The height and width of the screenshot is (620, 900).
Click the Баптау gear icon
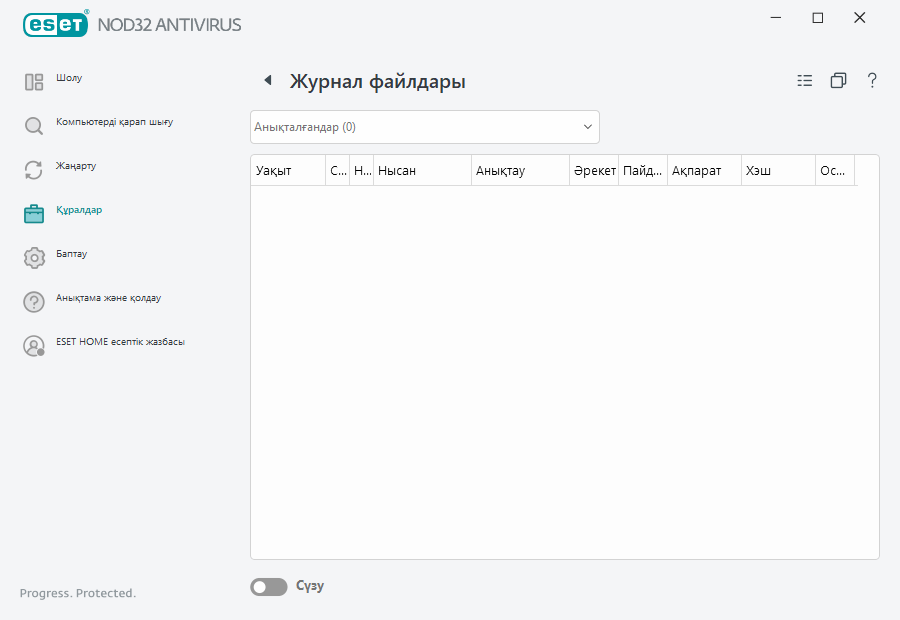tap(33, 256)
